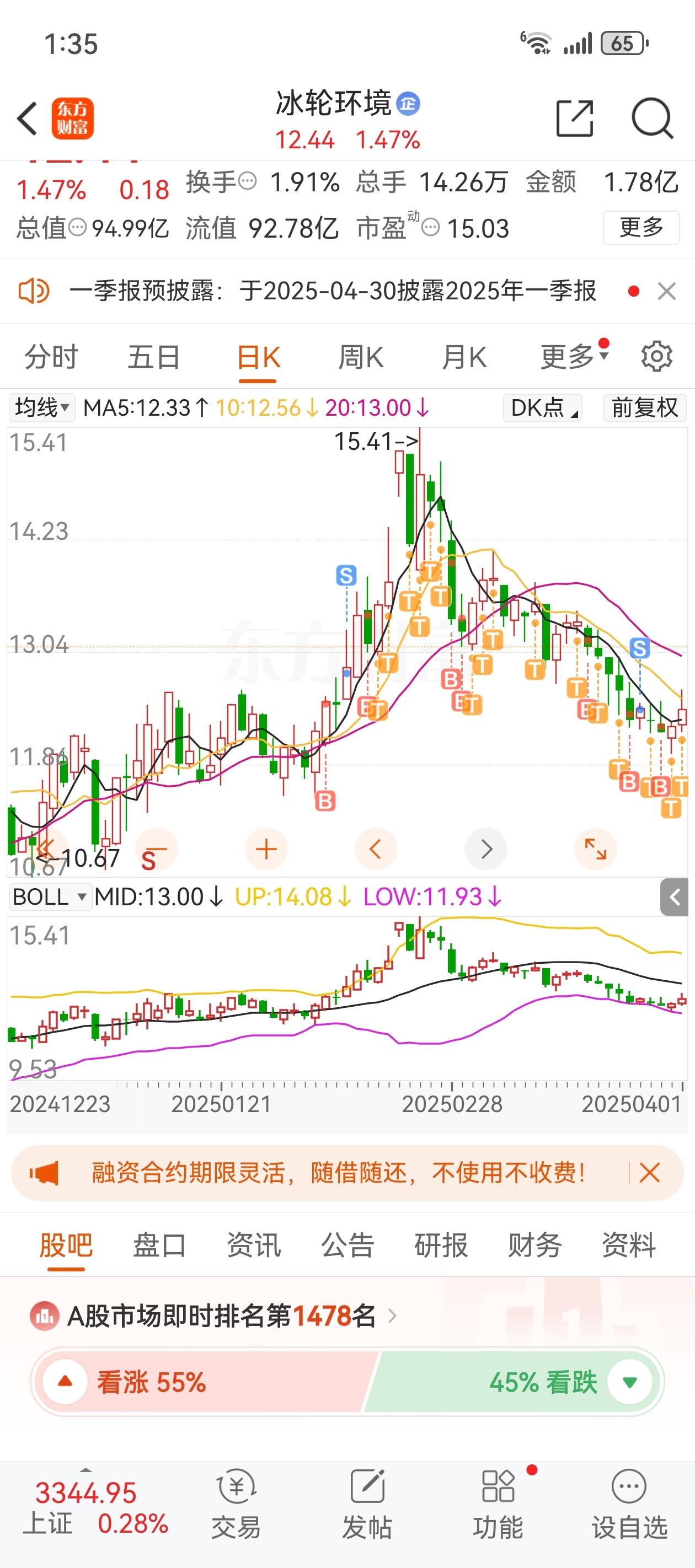Switch to the 分时 tab

click(51, 357)
